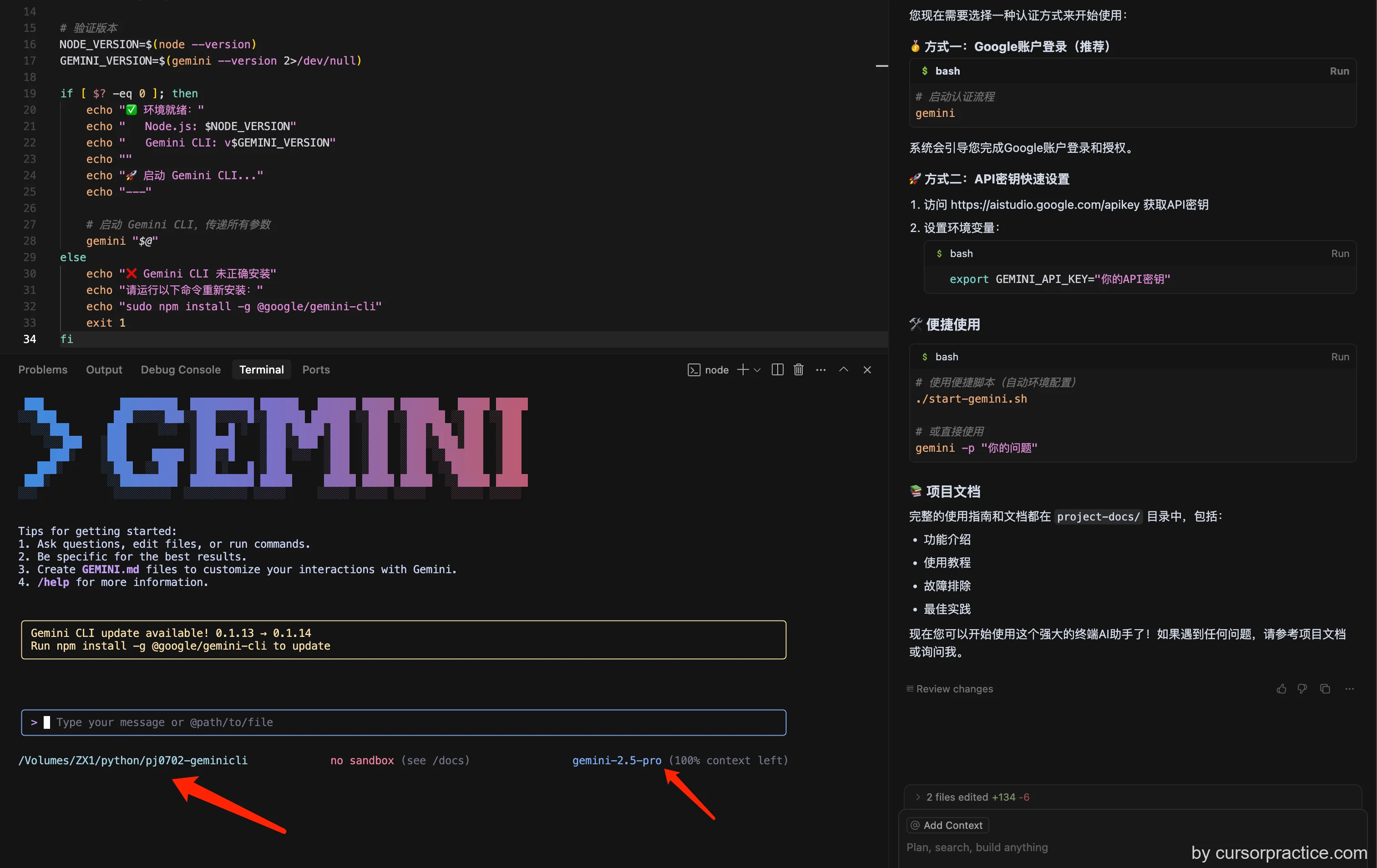Give the chat response a thumbs down
The width and height of the screenshot is (1377, 868).
(x=1302, y=688)
